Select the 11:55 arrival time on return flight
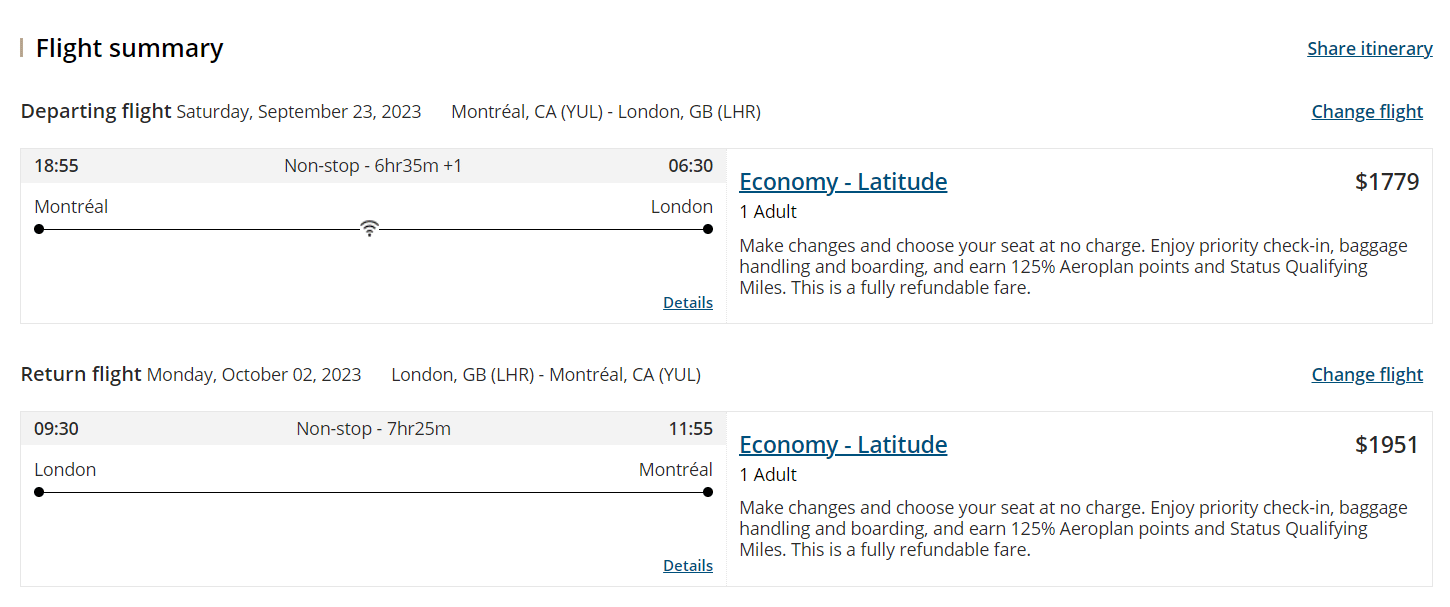Viewport: 1450px width, 607px height. click(691, 429)
